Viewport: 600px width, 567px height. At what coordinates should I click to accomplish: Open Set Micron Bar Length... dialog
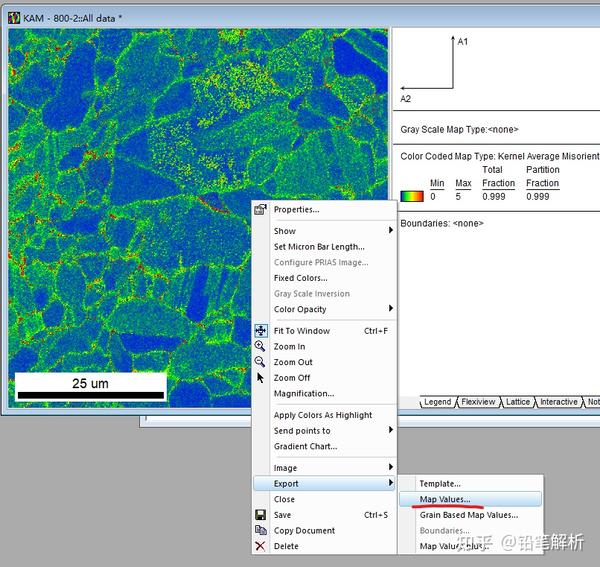pyautogui.click(x=319, y=247)
